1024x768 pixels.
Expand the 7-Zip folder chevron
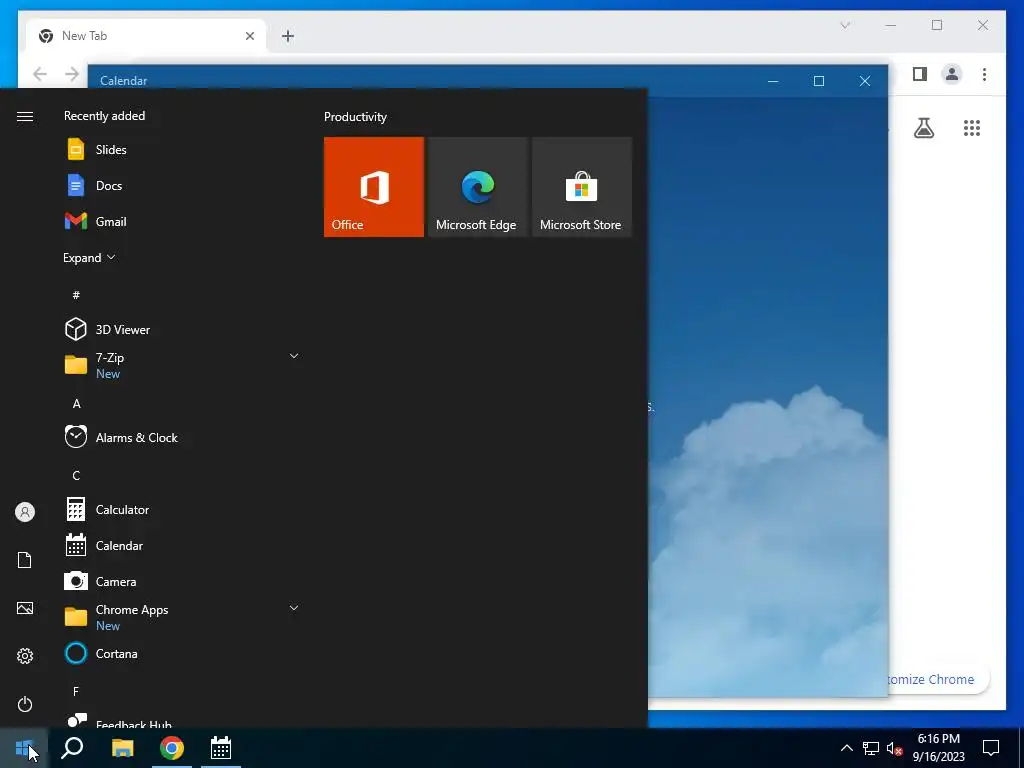pyautogui.click(x=294, y=356)
